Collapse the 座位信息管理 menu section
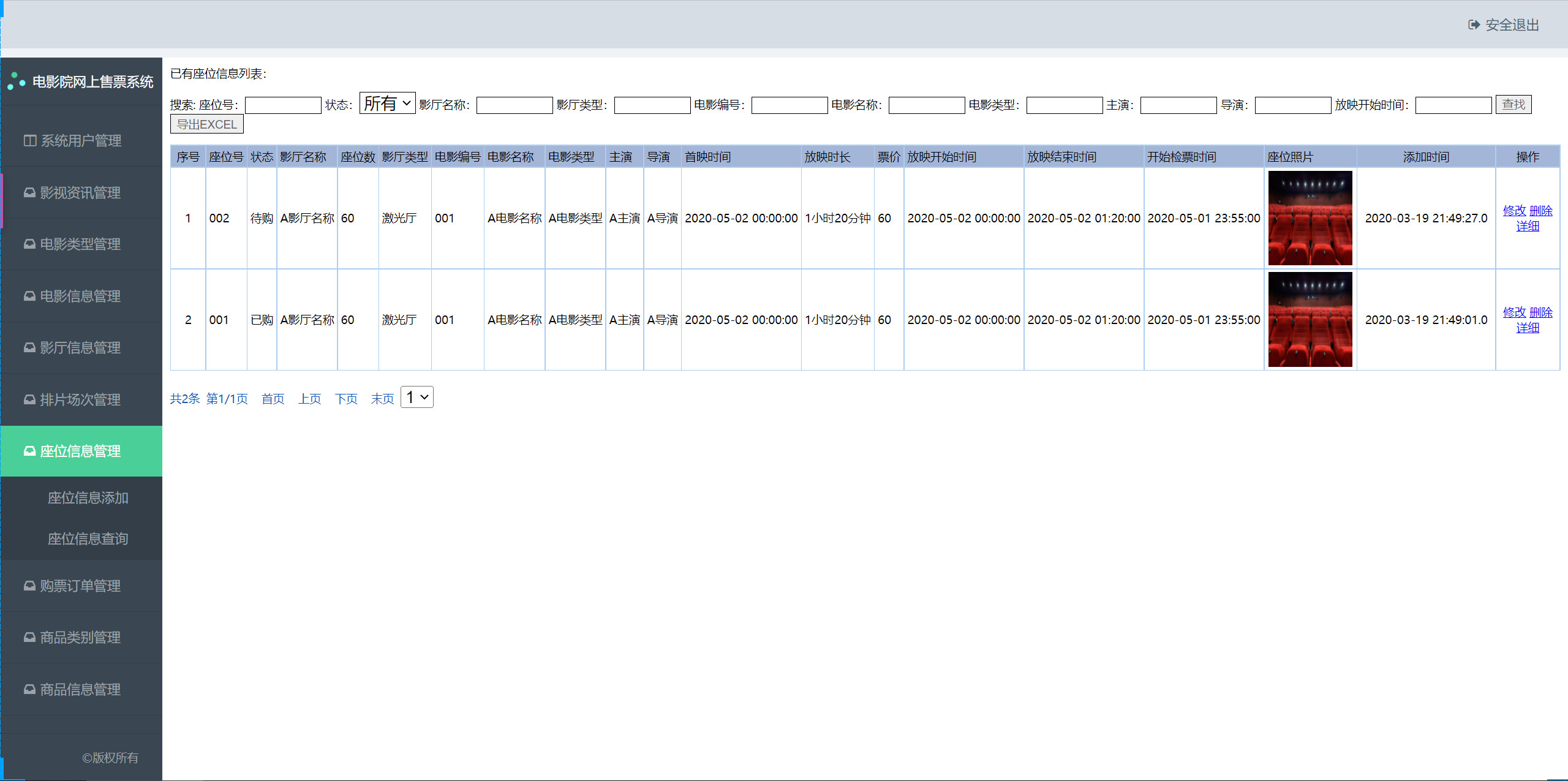Image resolution: width=1568 pixels, height=781 pixels. coord(81,451)
